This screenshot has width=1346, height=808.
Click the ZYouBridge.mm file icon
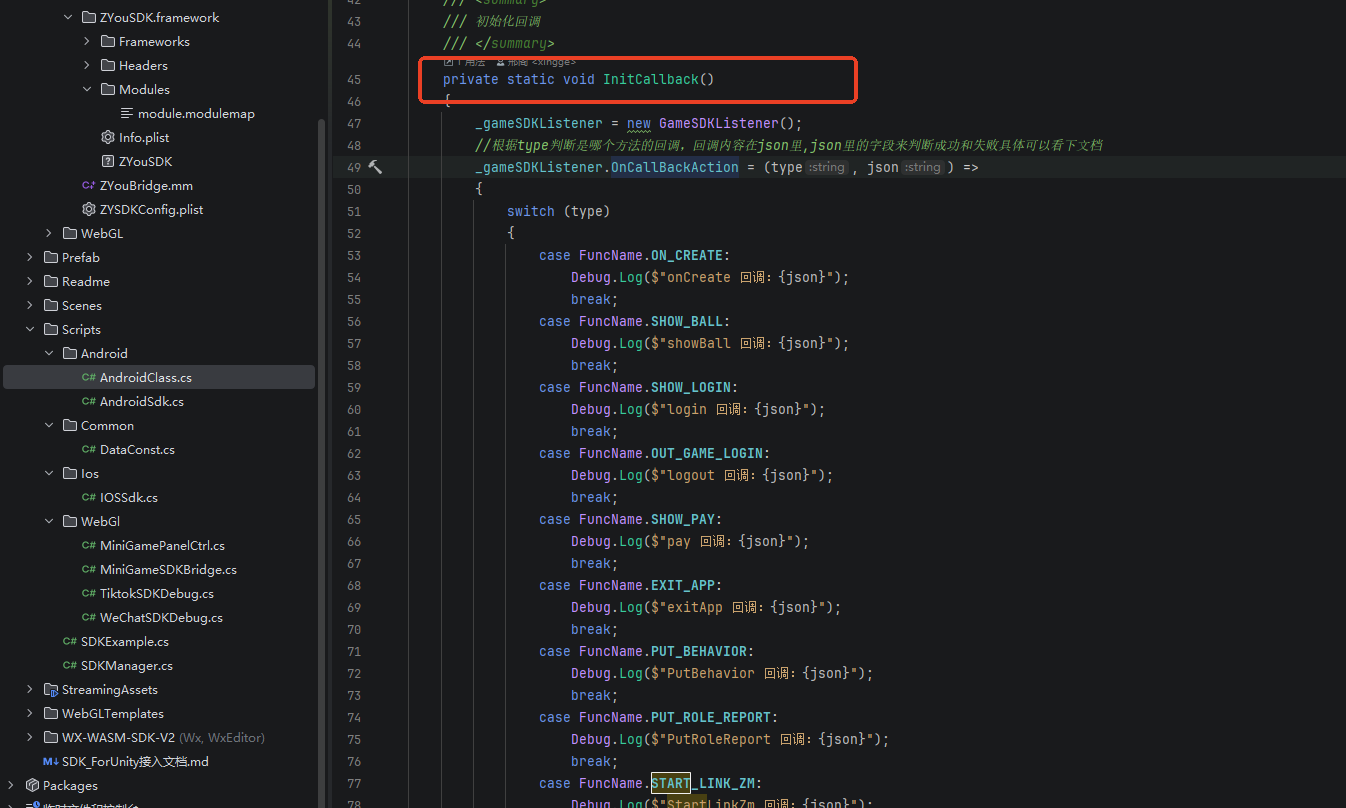[x=88, y=185]
